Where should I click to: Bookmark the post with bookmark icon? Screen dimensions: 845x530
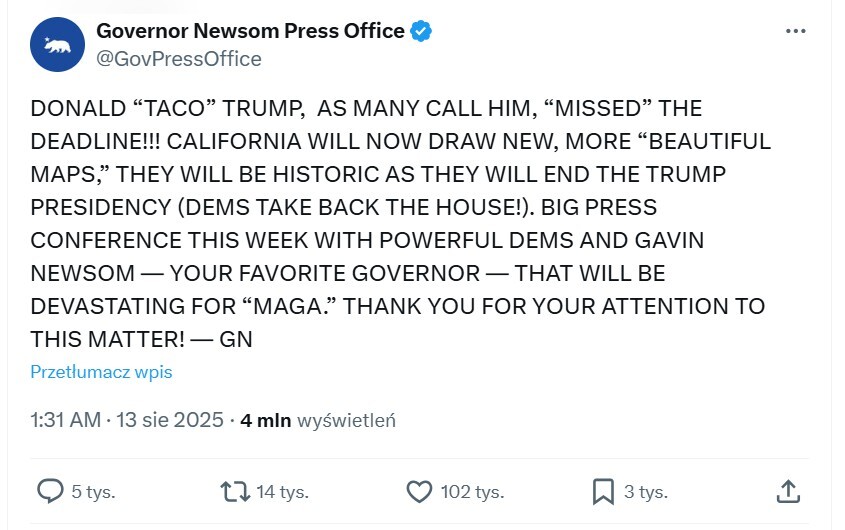point(603,491)
